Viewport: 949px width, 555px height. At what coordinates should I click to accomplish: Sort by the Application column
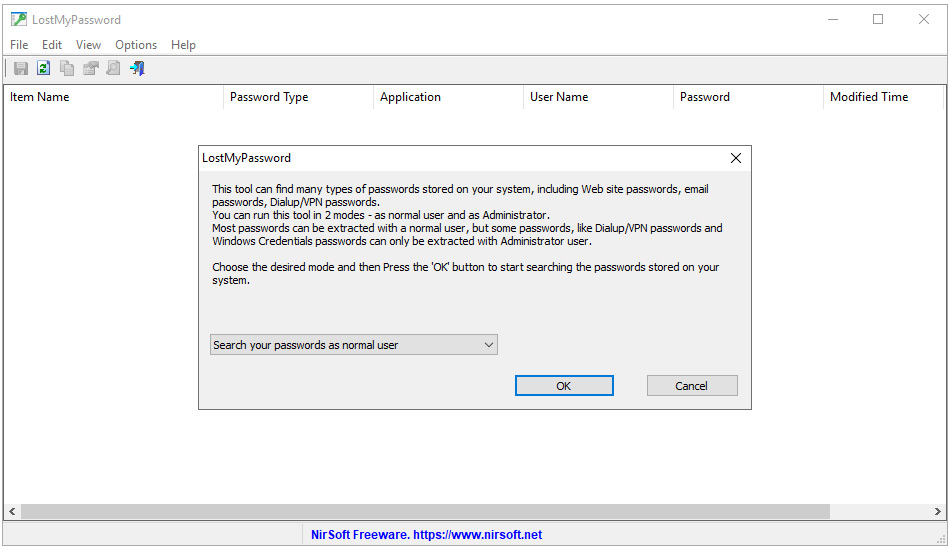click(448, 97)
